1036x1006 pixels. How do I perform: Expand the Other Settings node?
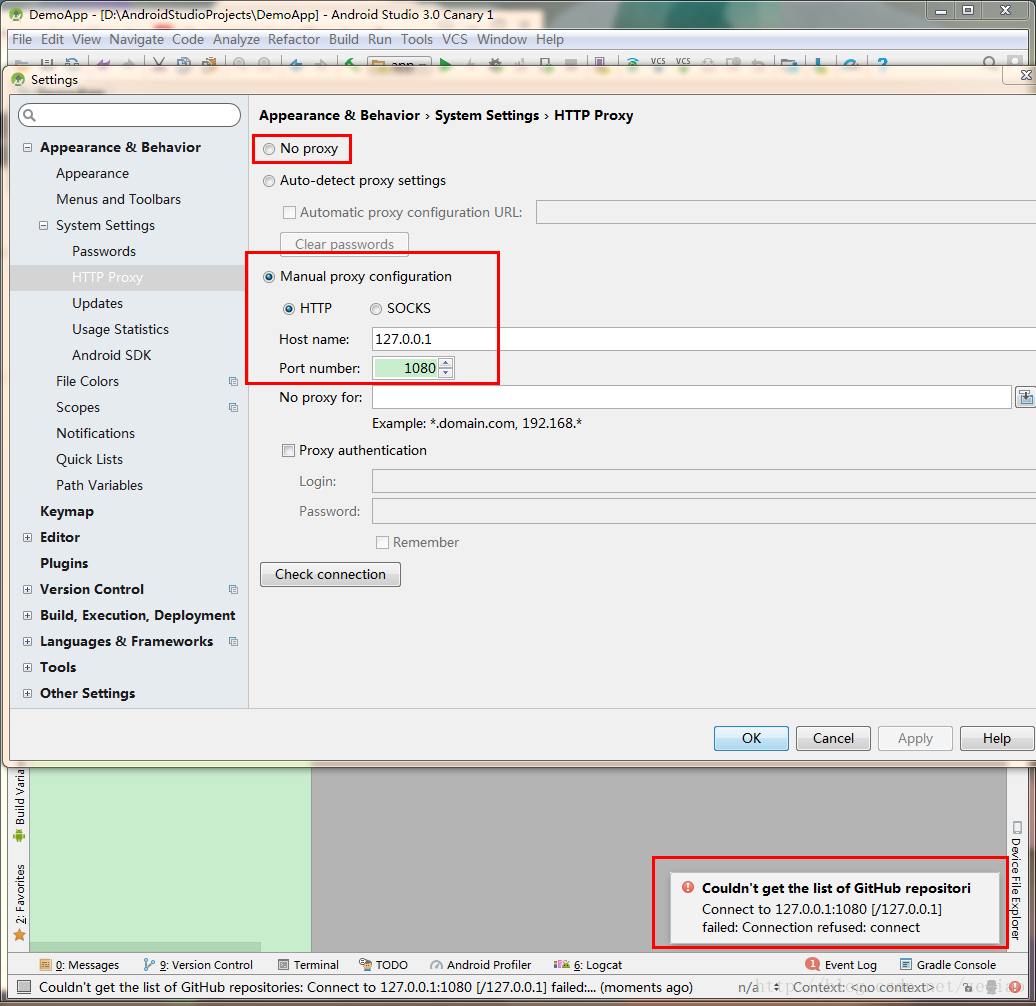(x=27, y=693)
